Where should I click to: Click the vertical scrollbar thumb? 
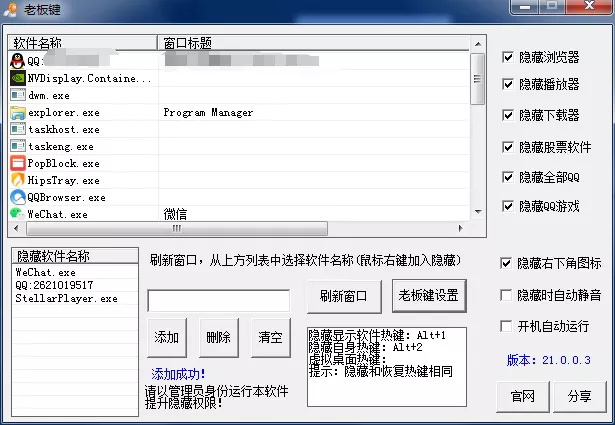[x=477, y=79]
